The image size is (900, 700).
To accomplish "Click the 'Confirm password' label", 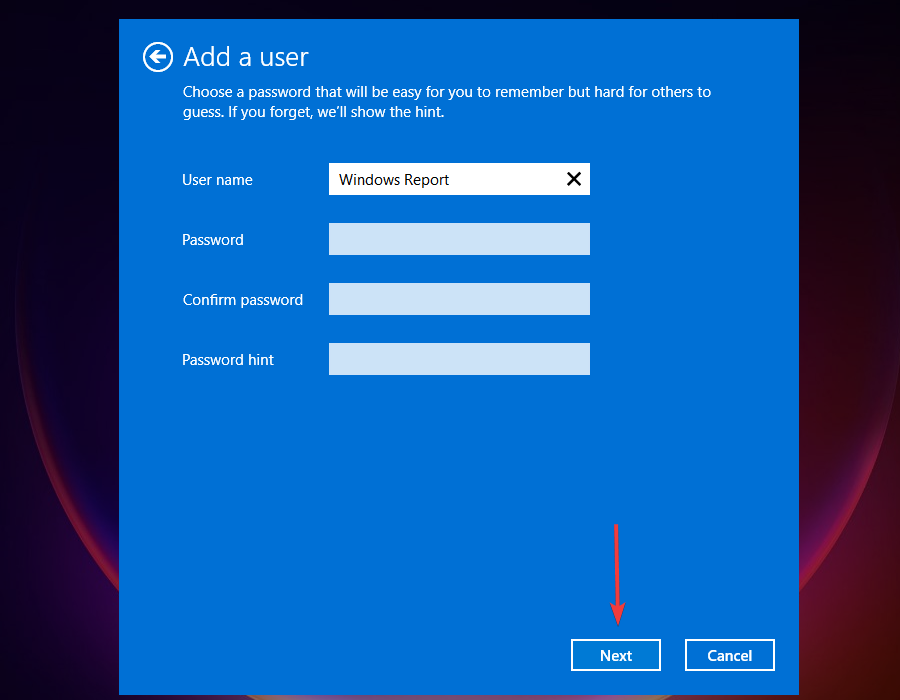I will coord(242,300).
